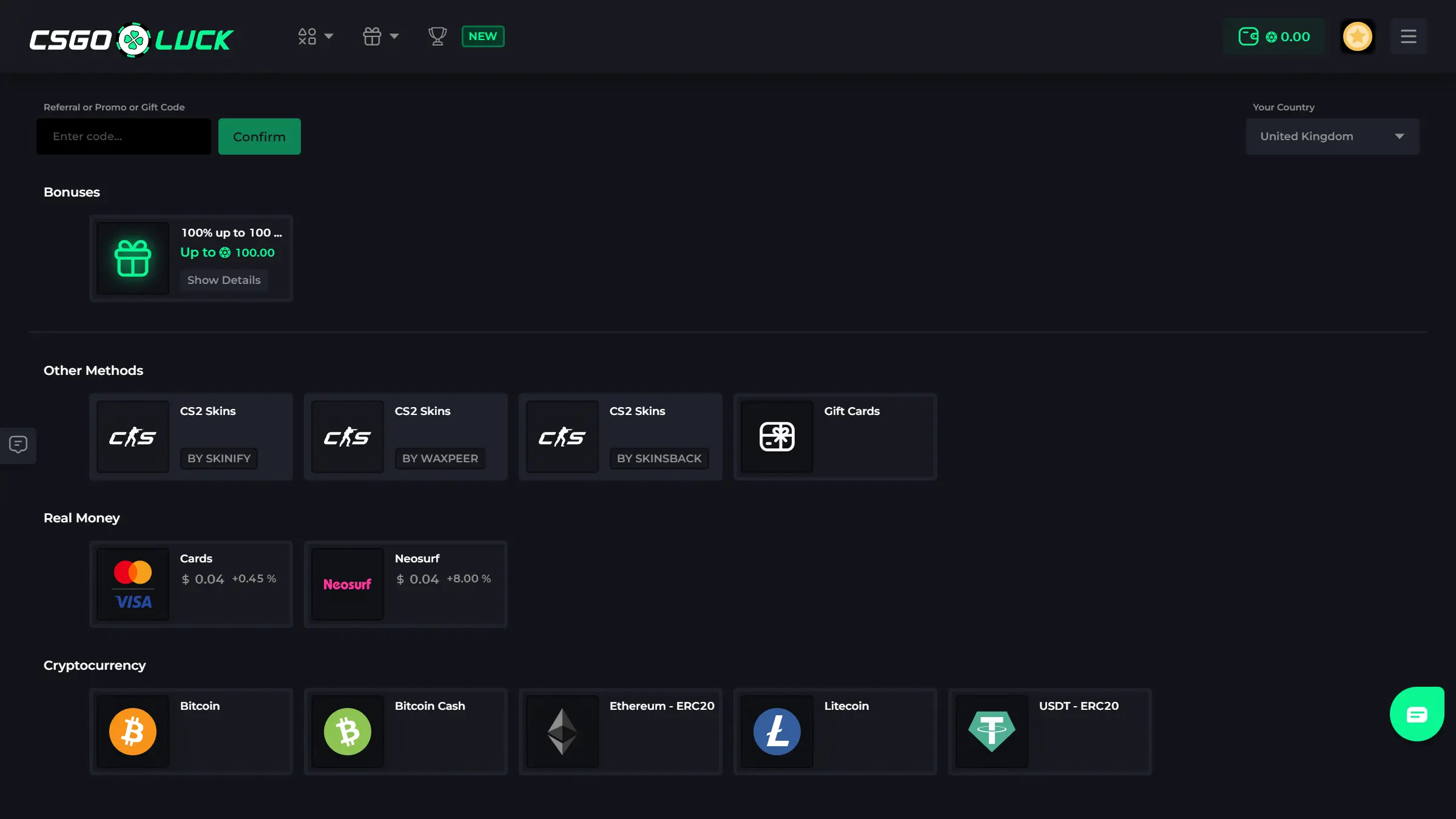Open the green live support chat bubble
Image resolution: width=1456 pixels, height=819 pixels.
pyautogui.click(x=1417, y=714)
